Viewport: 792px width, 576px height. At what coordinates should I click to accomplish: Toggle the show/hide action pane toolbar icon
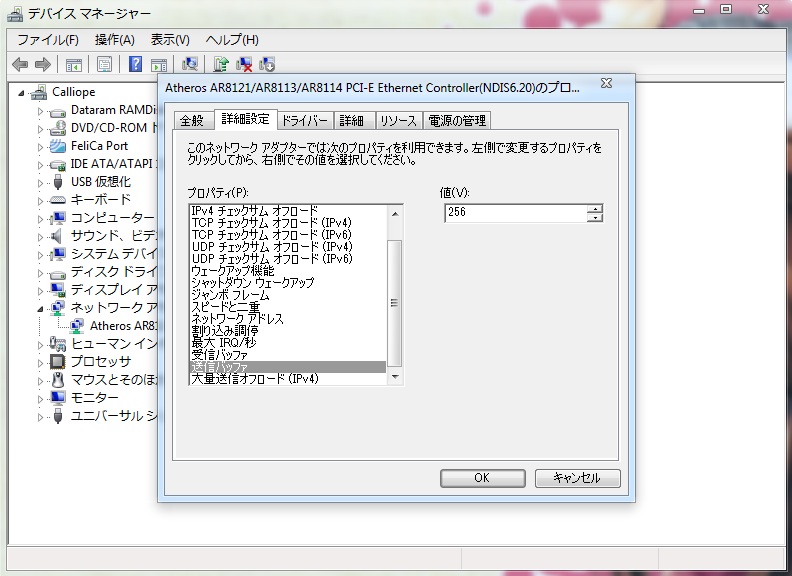(159, 65)
